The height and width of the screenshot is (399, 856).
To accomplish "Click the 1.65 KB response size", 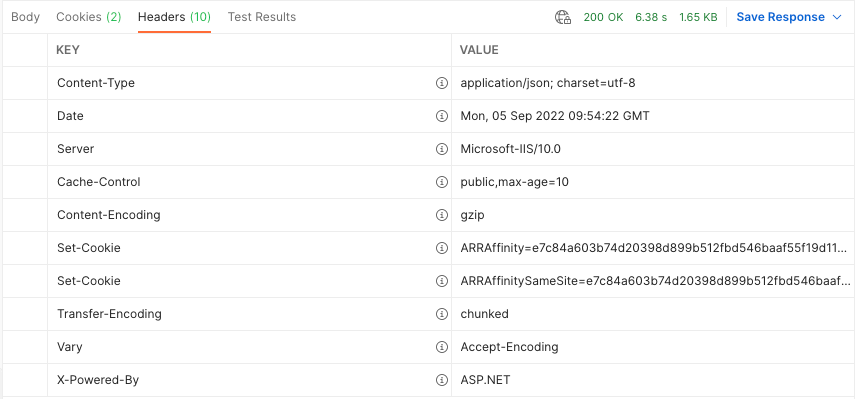I will 698,17.
